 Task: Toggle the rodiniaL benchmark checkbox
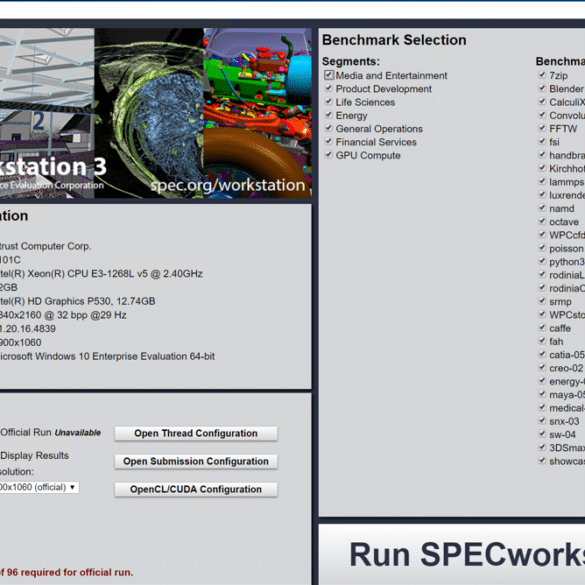542,275
